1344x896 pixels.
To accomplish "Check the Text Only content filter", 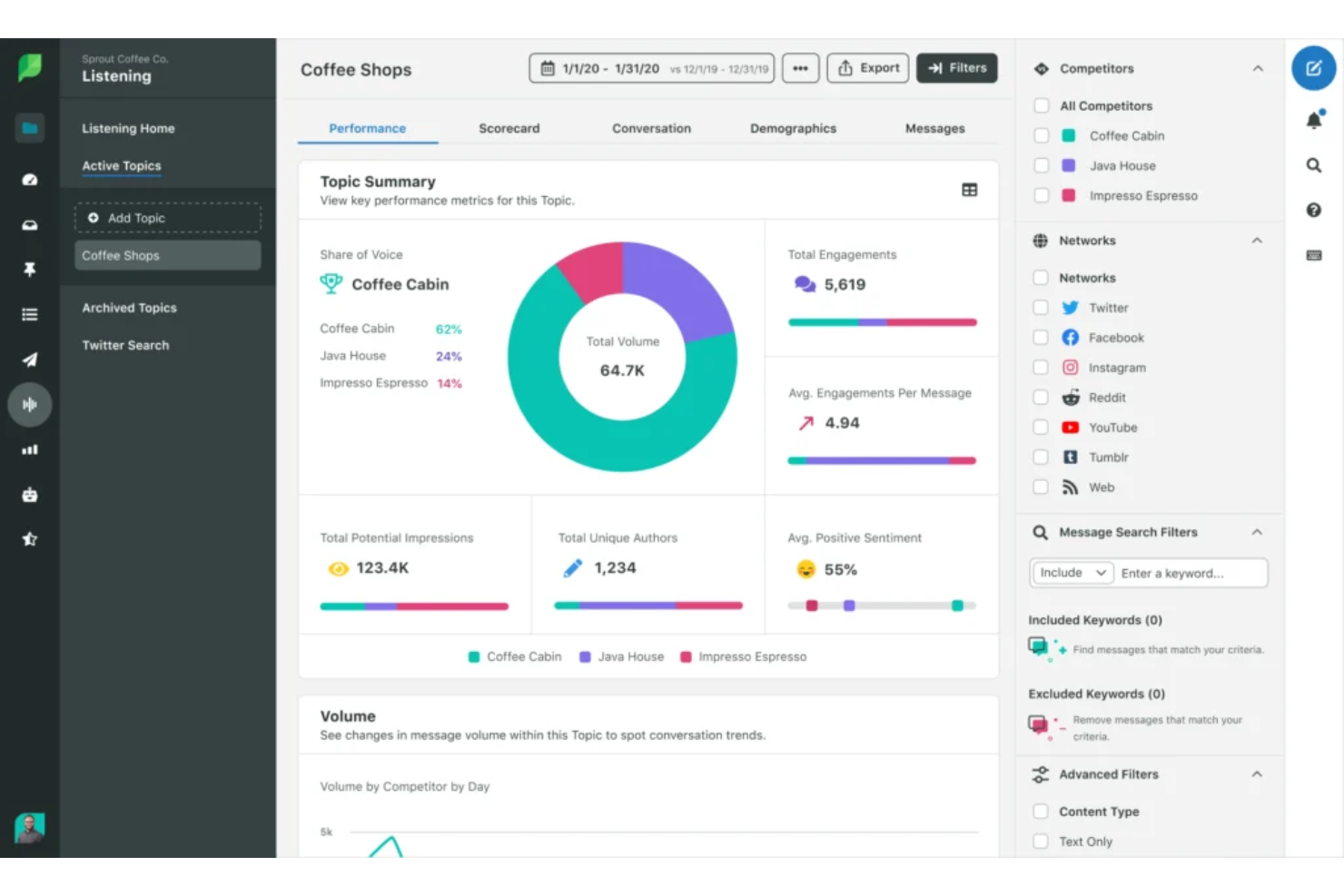I will pos(1041,841).
